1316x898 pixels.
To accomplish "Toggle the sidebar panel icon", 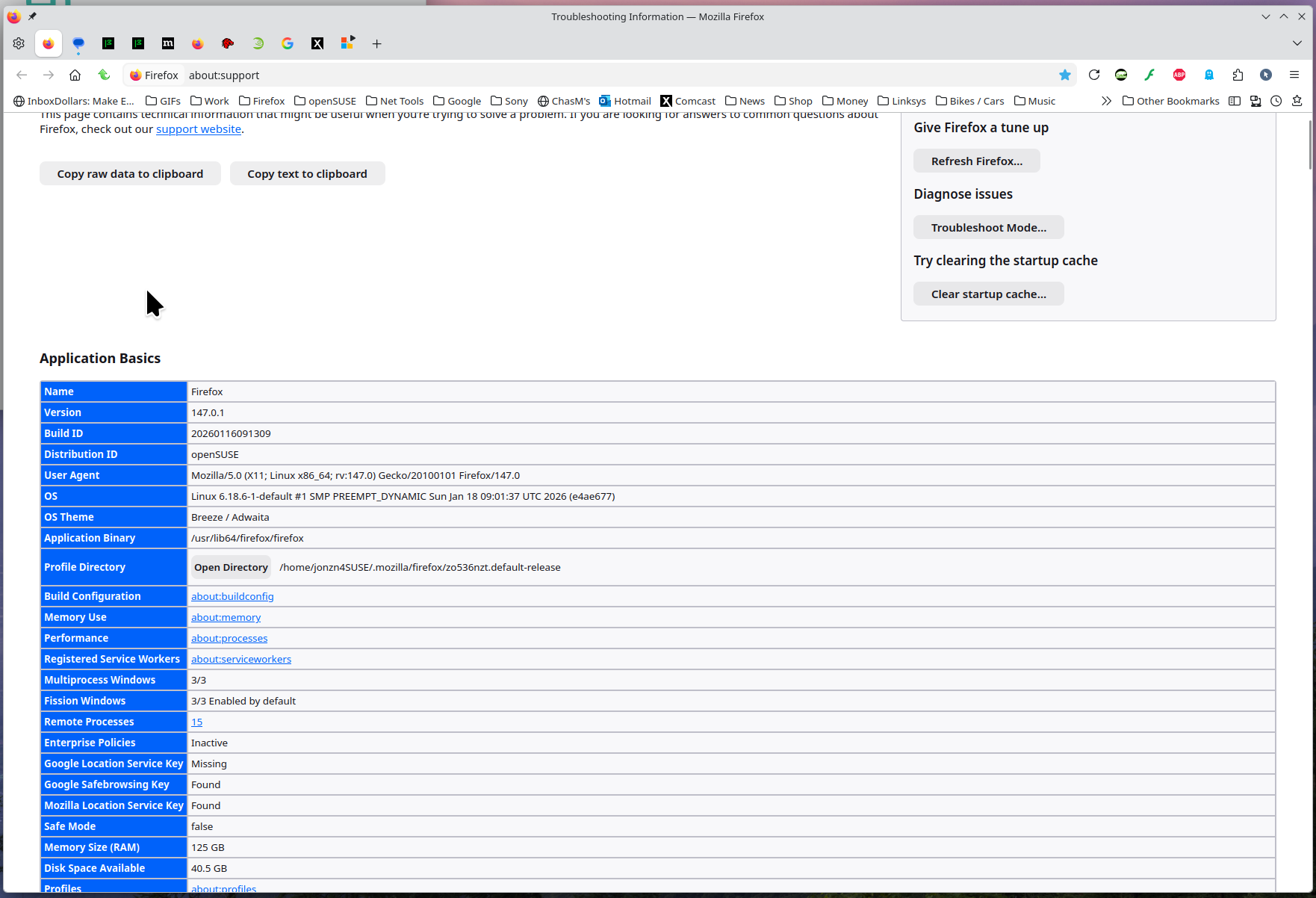I will tap(1235, 101).
